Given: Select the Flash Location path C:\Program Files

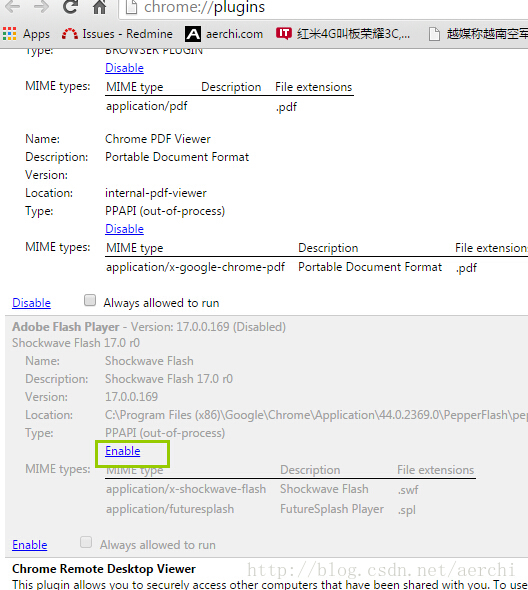Looking at the screenshot, I should (316, 415).
